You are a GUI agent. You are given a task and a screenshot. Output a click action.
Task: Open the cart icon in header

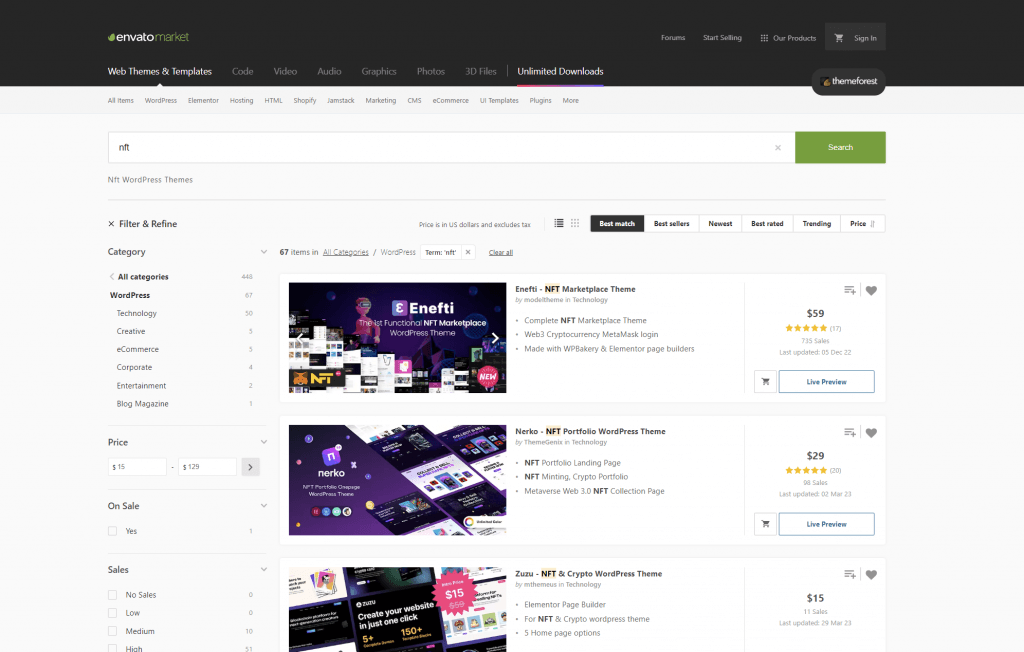(x=839, y=38)
